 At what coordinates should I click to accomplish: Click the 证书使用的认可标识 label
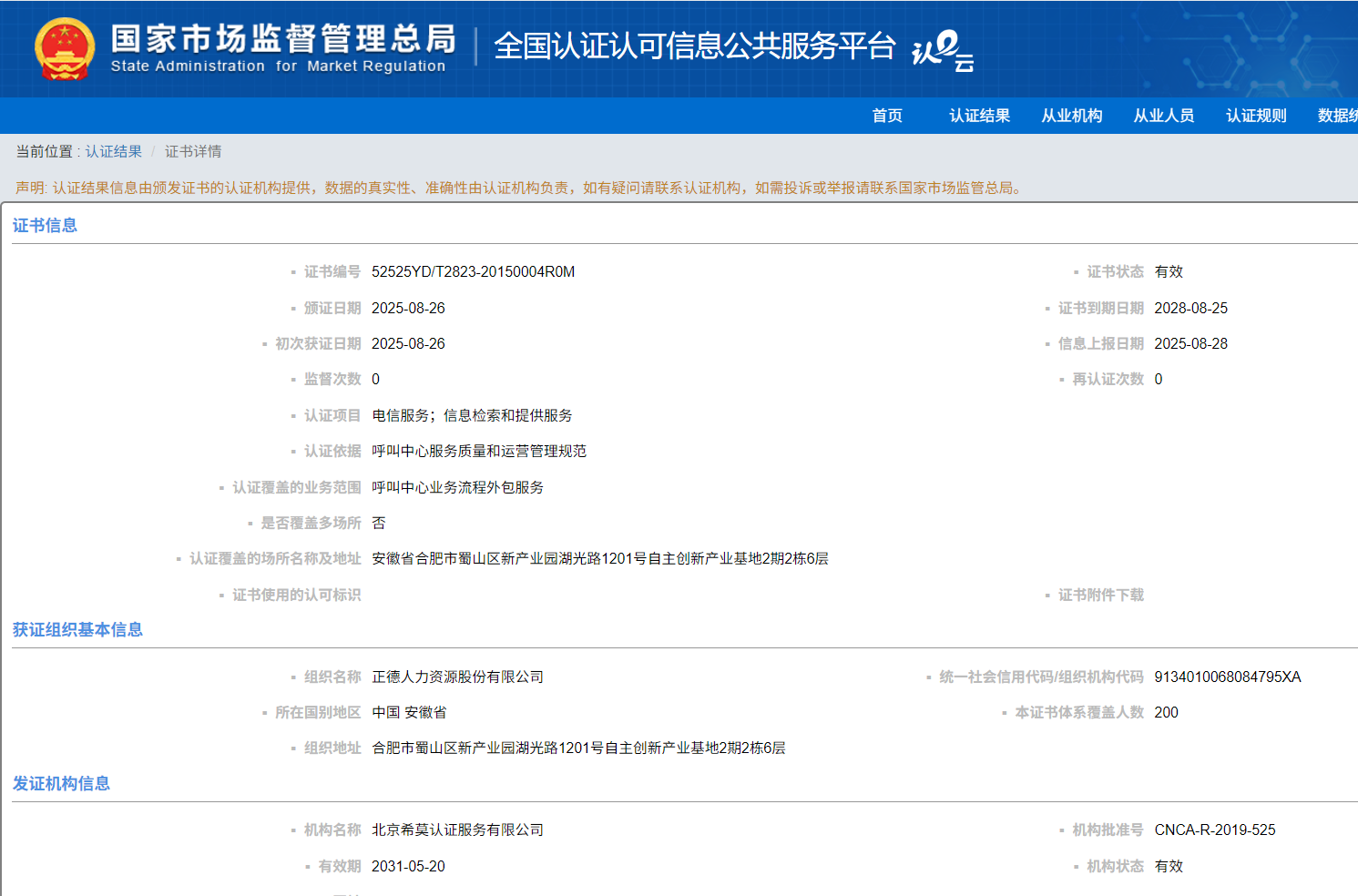296,595
